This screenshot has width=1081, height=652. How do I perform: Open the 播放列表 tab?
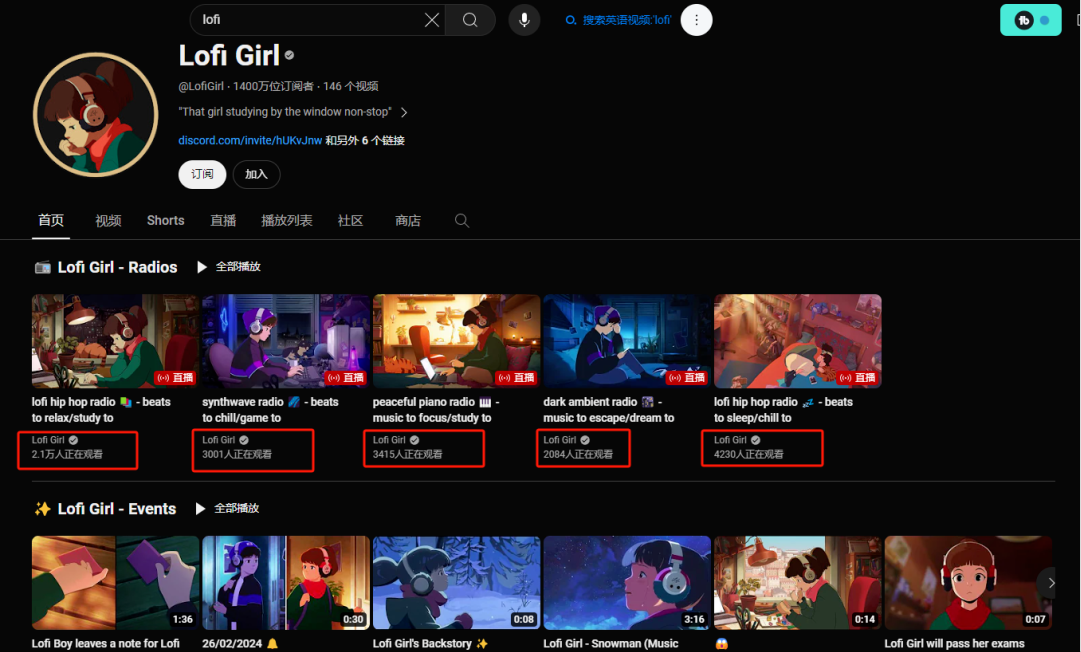click(286, 221)
